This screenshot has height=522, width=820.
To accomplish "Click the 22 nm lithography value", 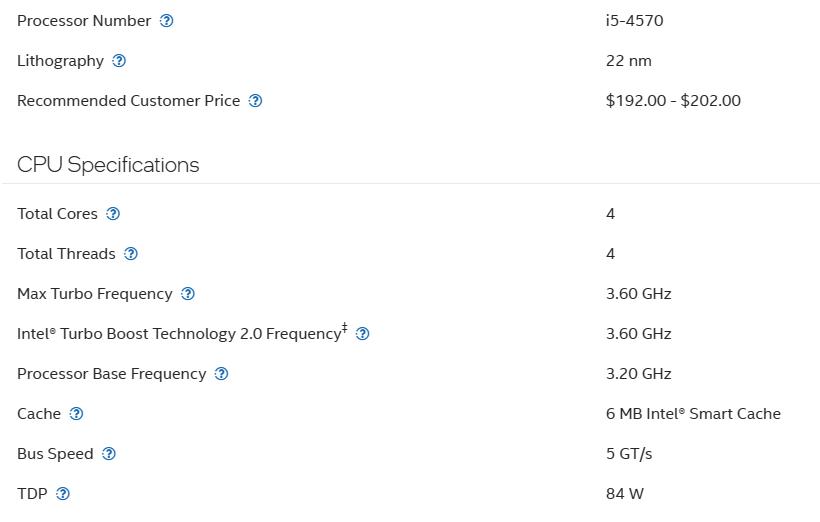I will (x=628, y=61).
